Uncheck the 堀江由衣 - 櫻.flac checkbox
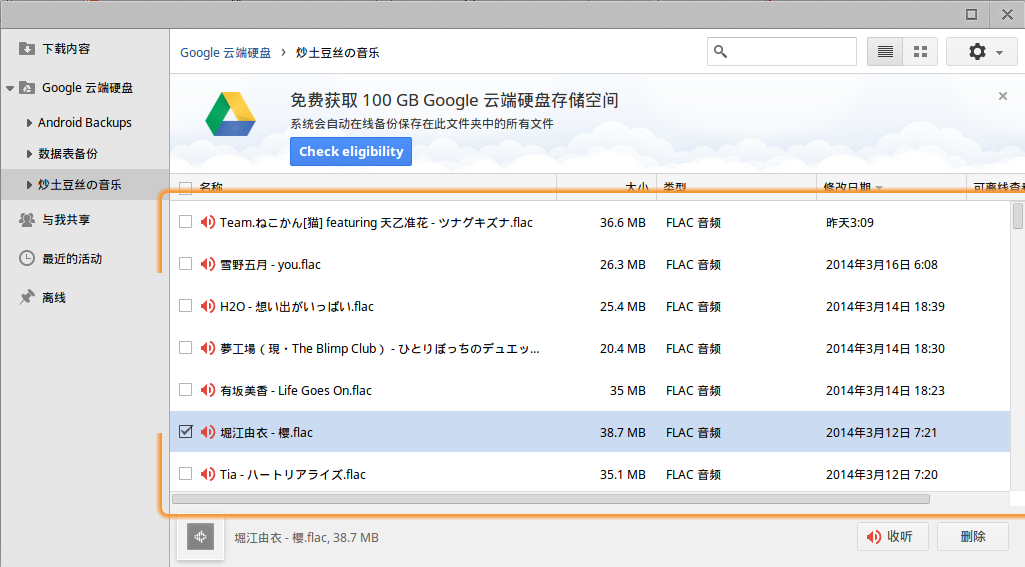The image size is (1025, 567). (x=185, y=432)
